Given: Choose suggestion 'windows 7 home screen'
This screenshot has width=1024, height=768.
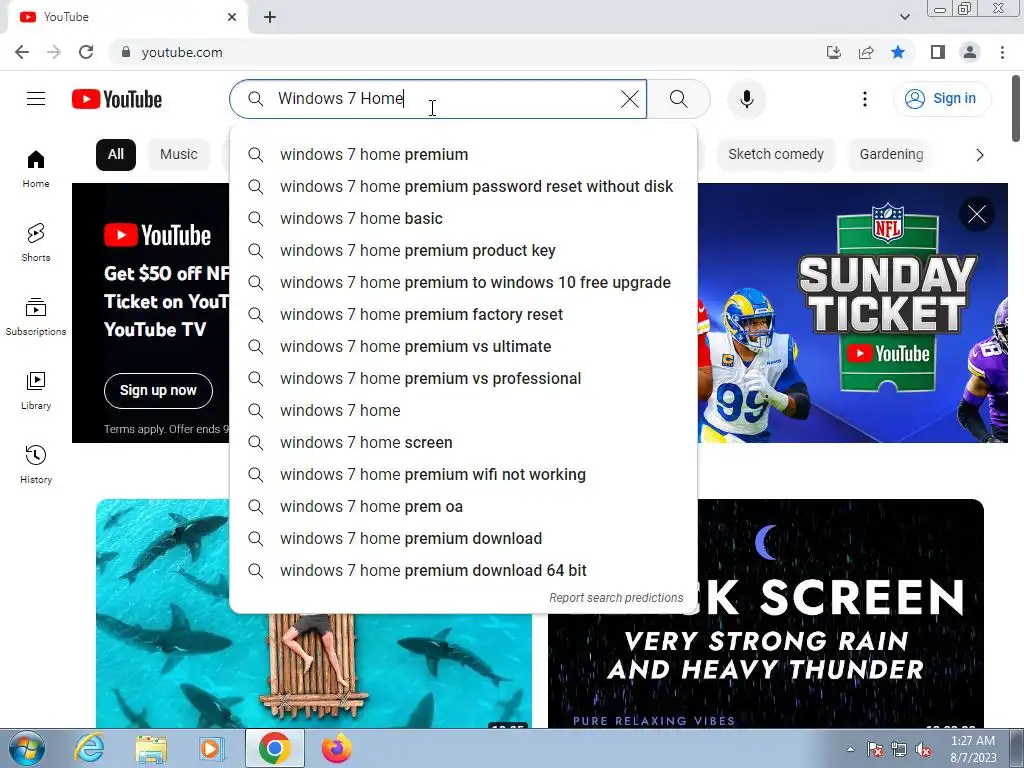Looking at the screenshot, I should (463, 443).
